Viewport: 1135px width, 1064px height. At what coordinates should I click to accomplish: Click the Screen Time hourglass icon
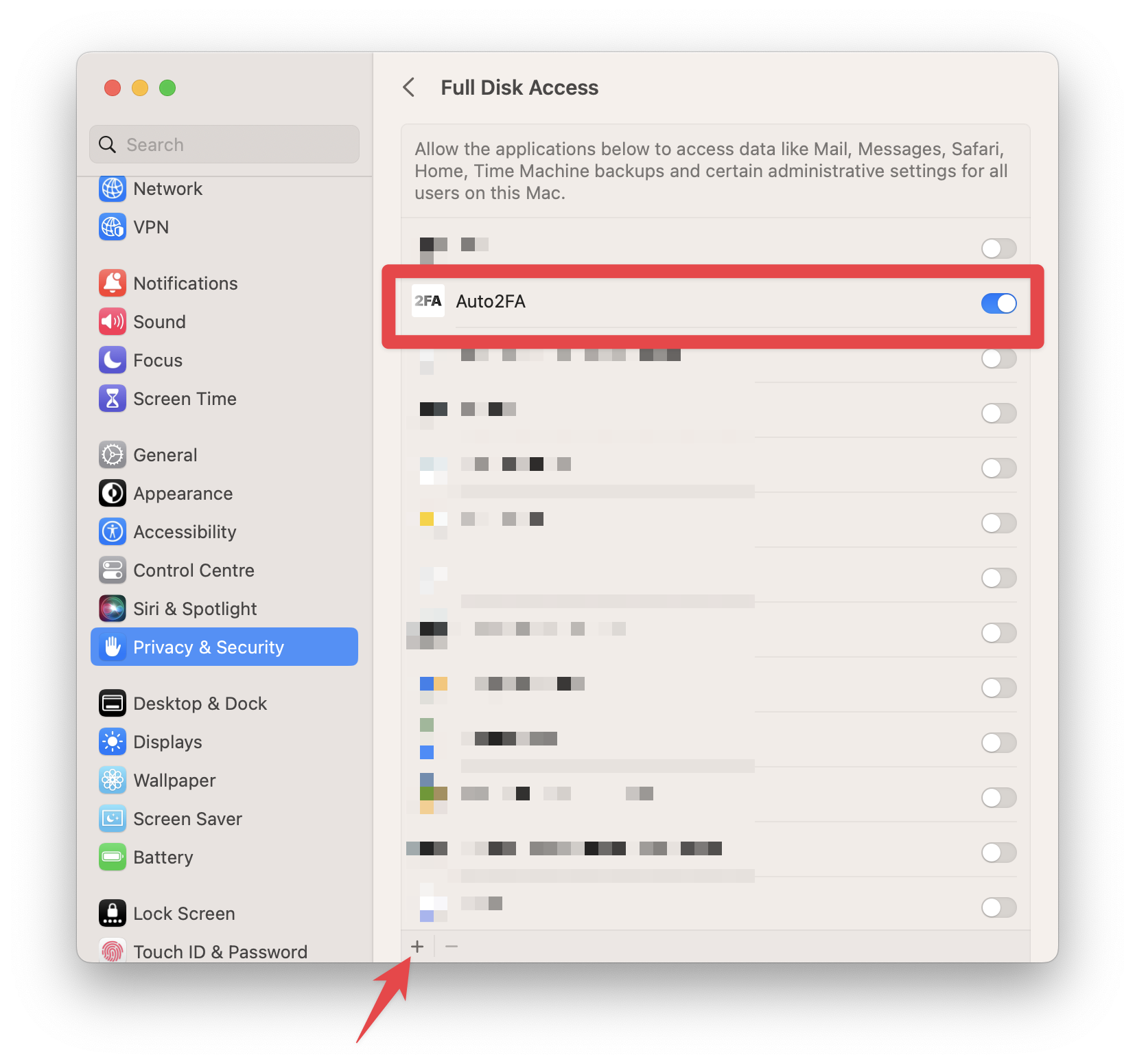(x=113, y=399)
